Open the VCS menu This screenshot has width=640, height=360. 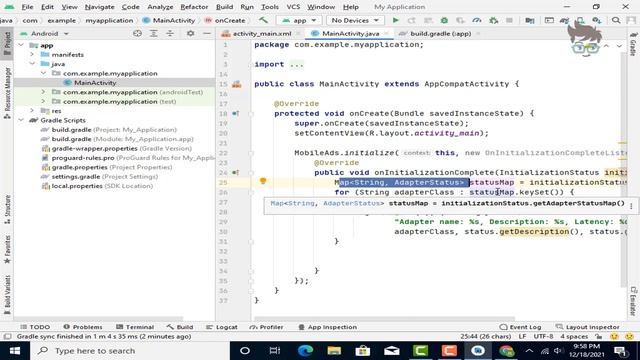click(293, 7)
